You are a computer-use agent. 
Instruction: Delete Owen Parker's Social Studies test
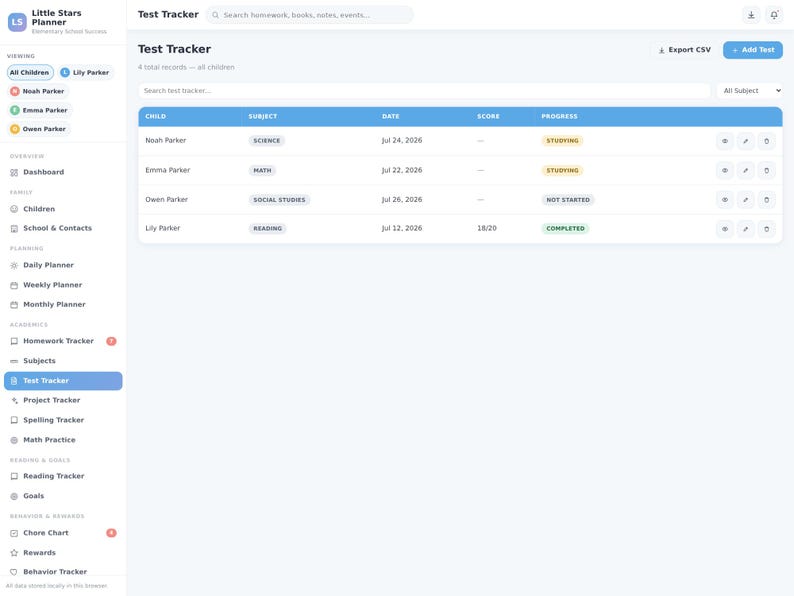click(x=766, y=200)
